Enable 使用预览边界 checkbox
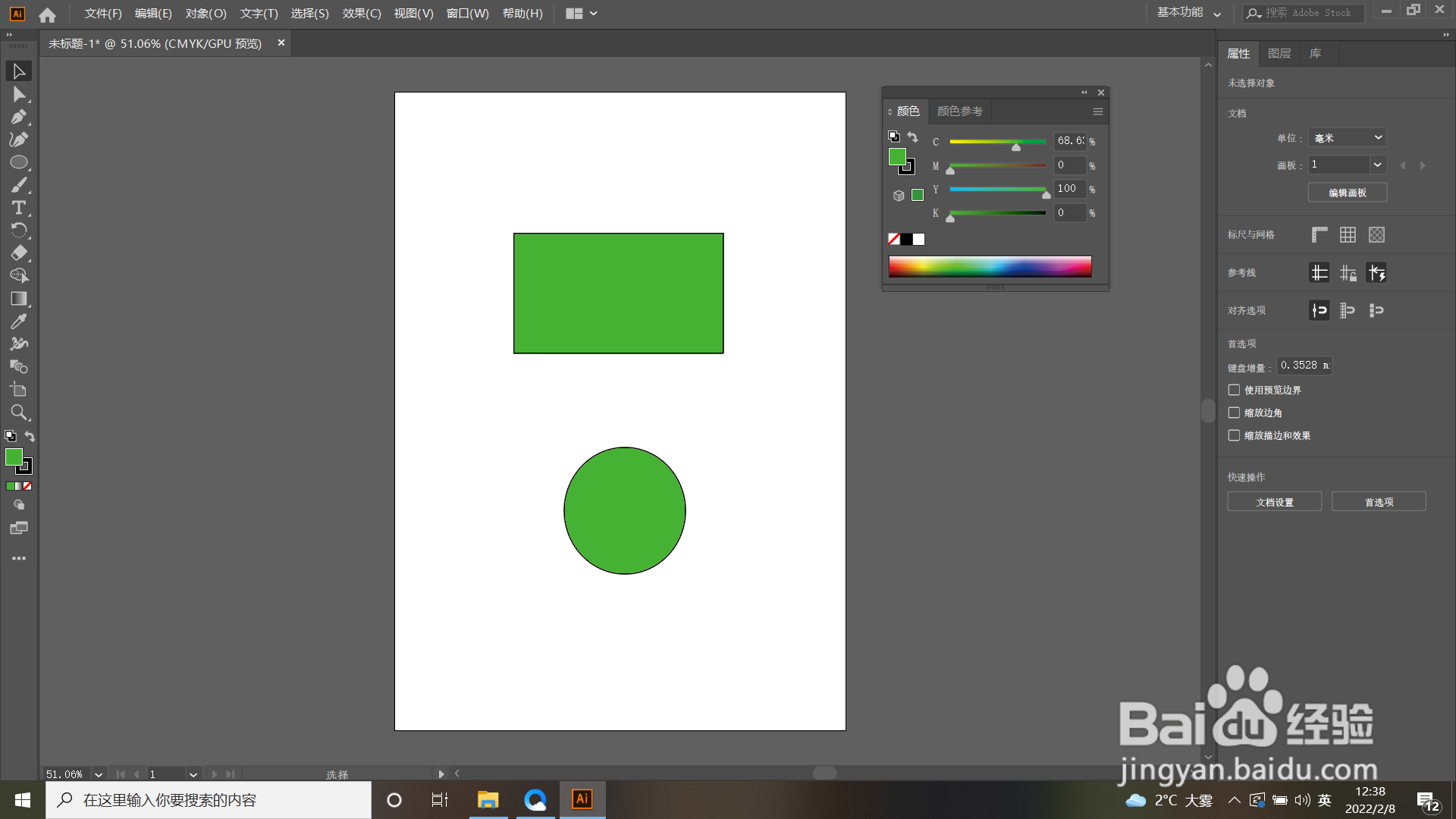This screenshot has width=1456, height=819. [1234, 390]
